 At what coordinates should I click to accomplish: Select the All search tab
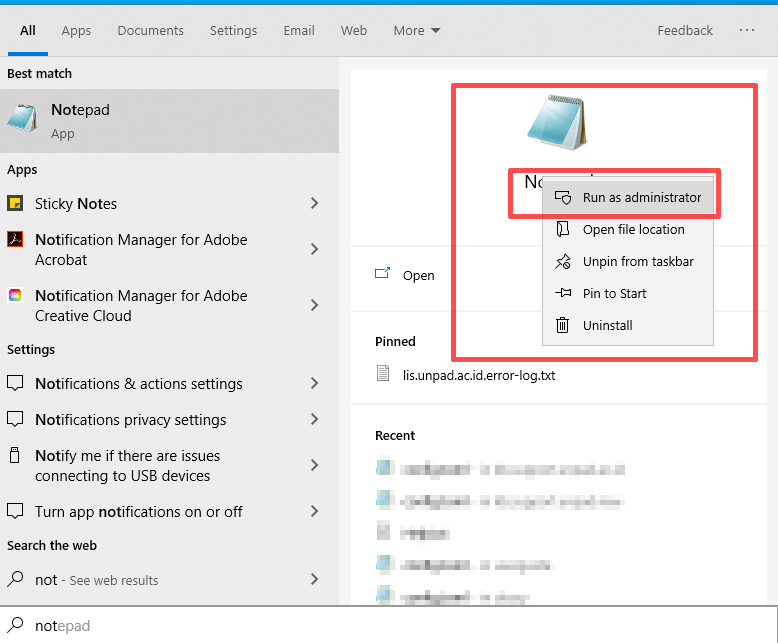[28, 31]
